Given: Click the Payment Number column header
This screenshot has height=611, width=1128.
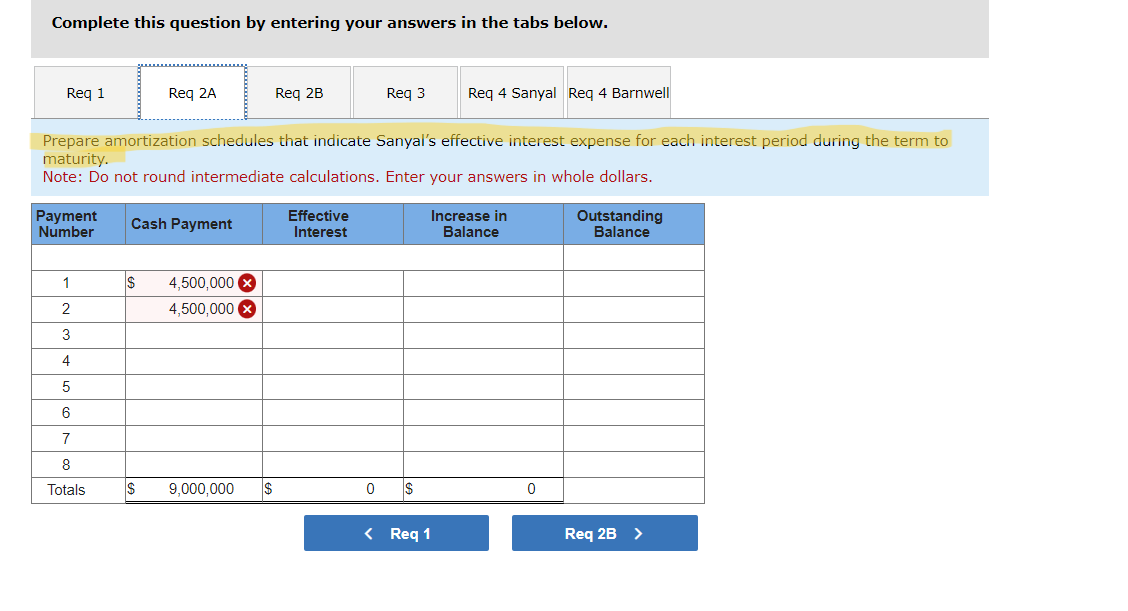Looking at the screenshot, I should [x=77, y=223].
